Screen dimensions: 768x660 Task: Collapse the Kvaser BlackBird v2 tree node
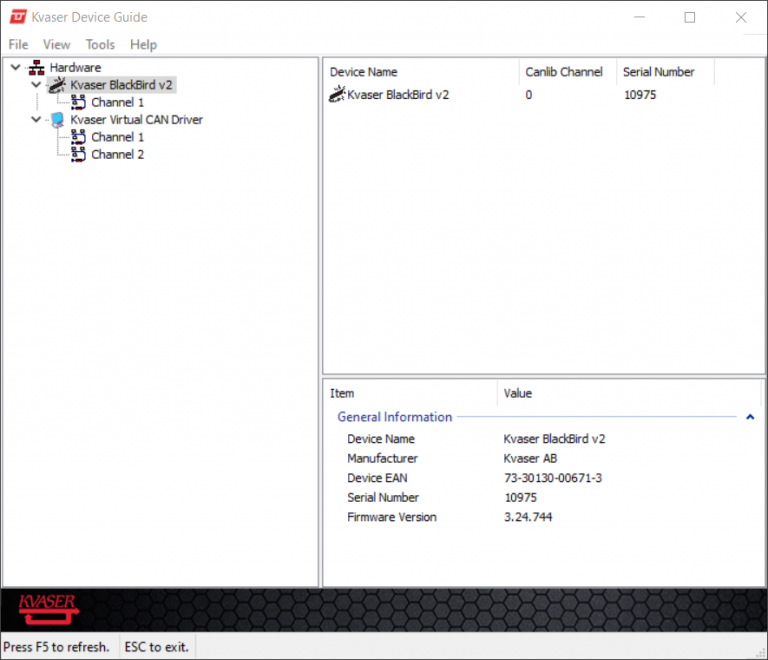(x=37, y=85)
